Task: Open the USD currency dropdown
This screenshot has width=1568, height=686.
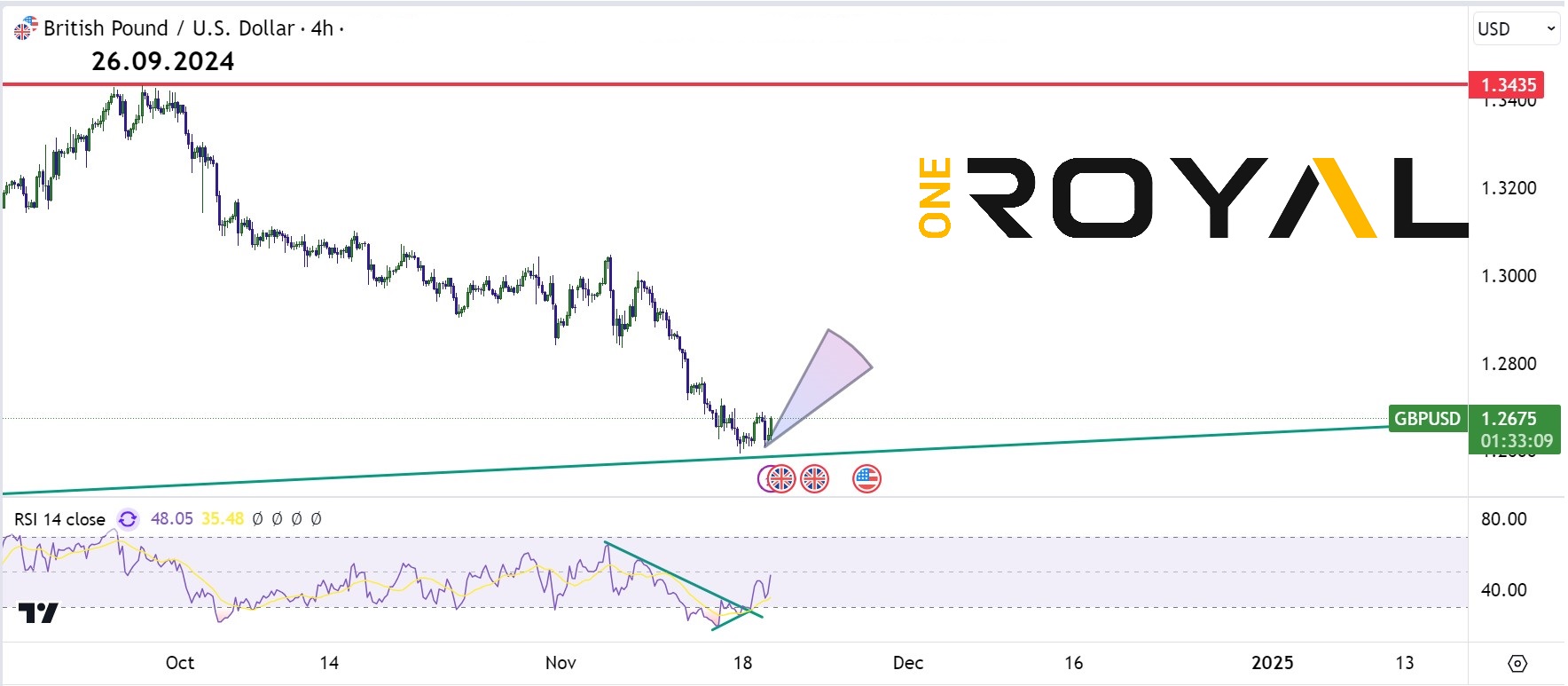Action: 1516,28
